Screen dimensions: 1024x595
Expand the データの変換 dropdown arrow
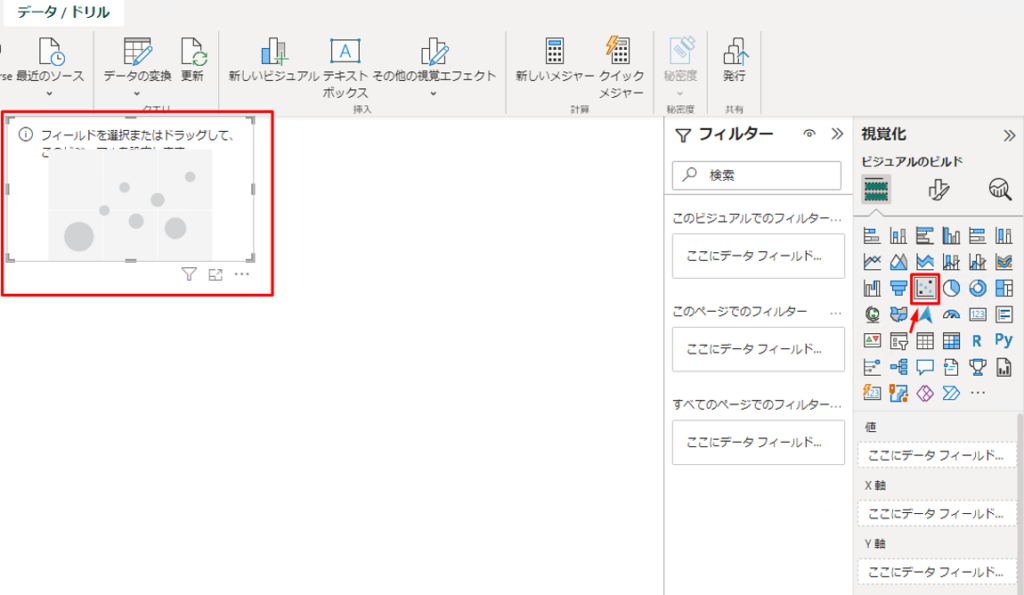[x=137, y=94]
